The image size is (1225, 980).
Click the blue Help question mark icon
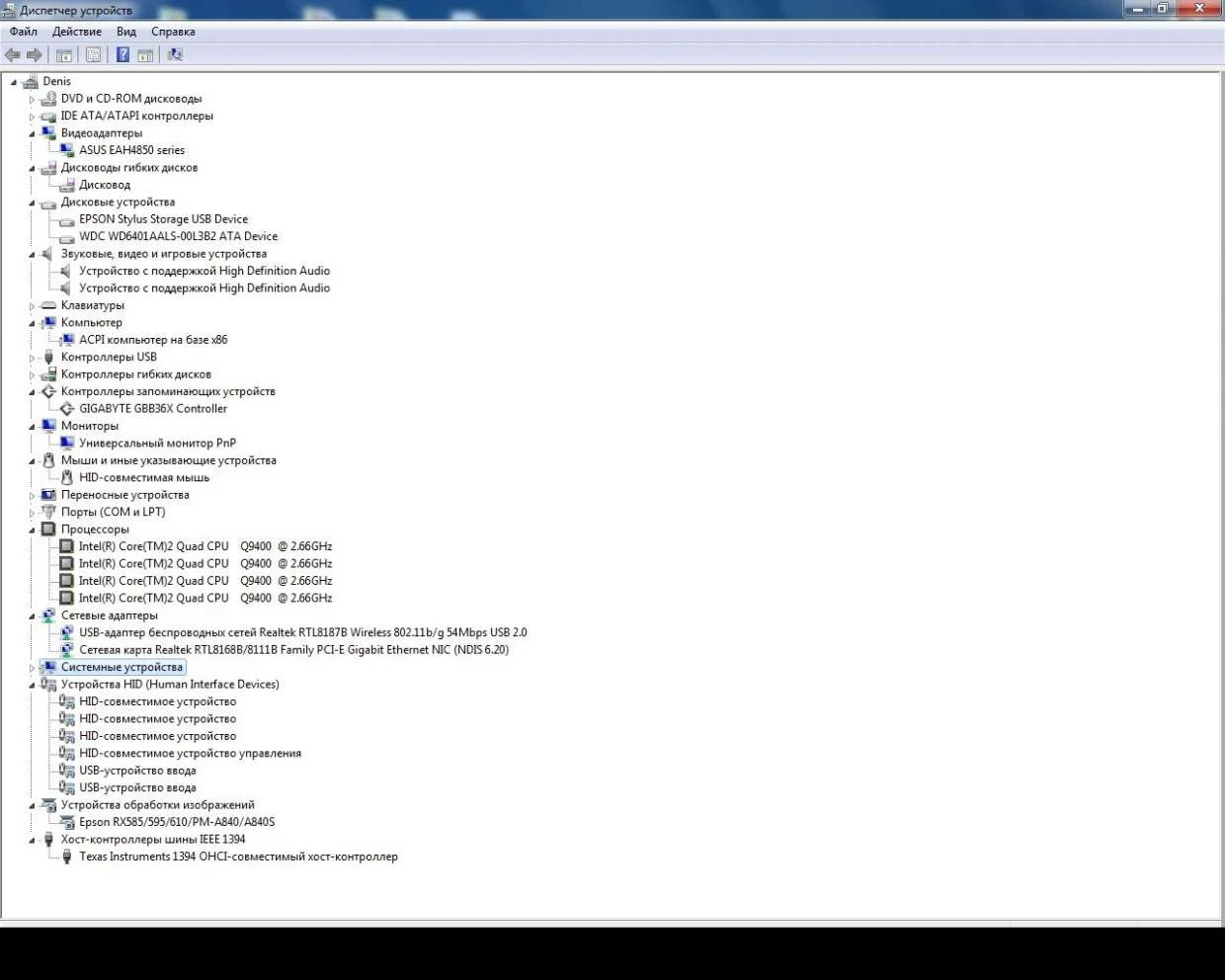(122, 55)
